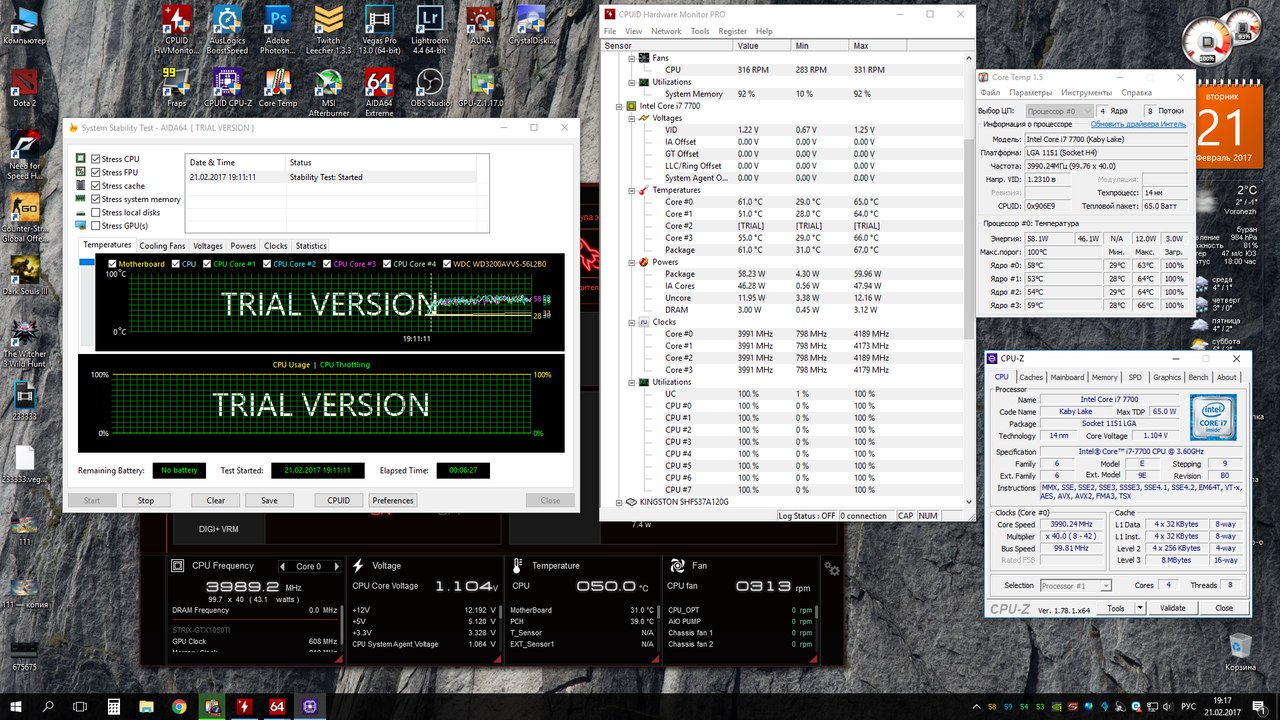Toggle the WDC WD3200AVVS graph checkbox
This screenshot has width=1280, height=720.
[445, 264]
